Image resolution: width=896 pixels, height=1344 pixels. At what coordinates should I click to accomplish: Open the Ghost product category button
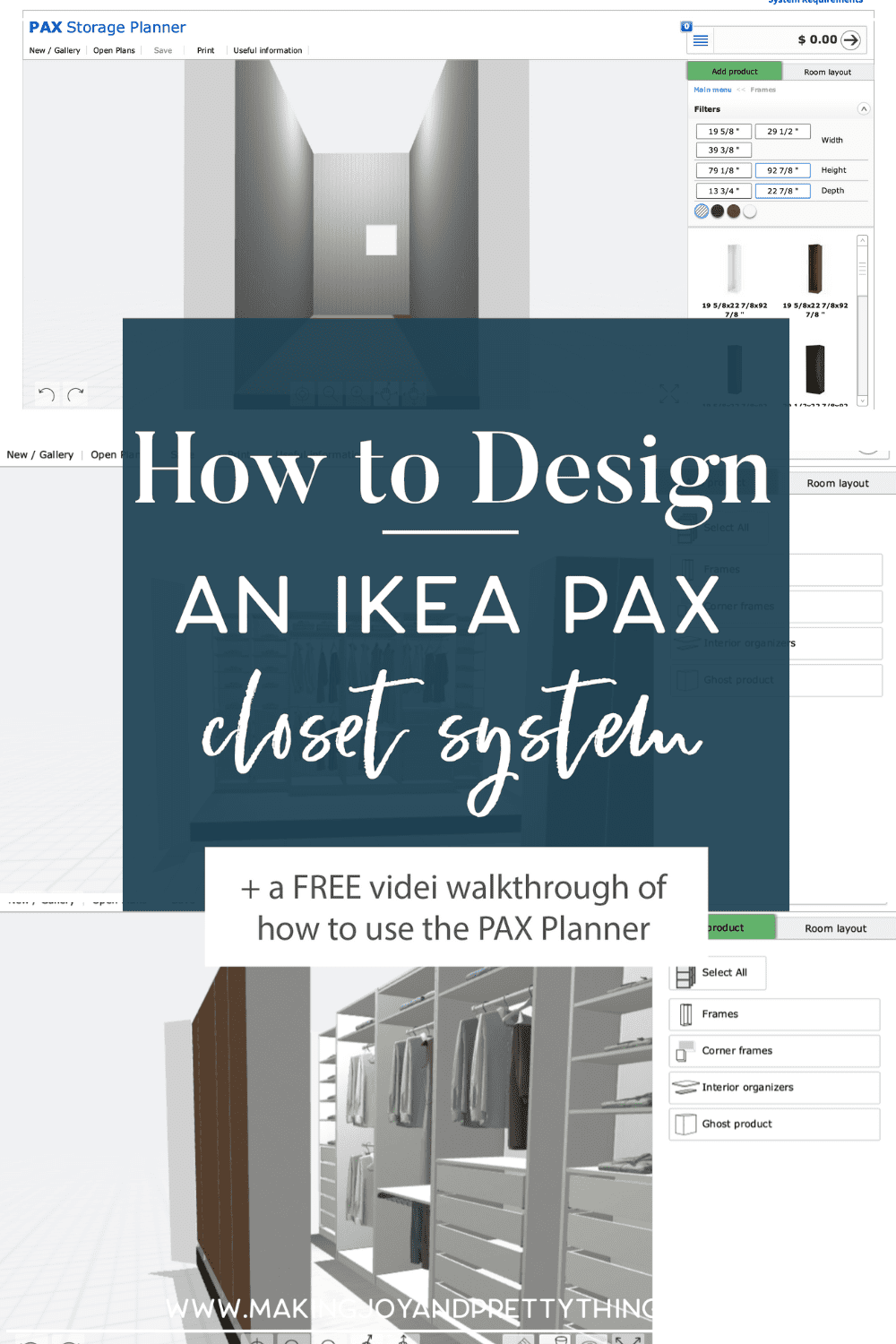pyautogui.click(x=775, y=1124)
